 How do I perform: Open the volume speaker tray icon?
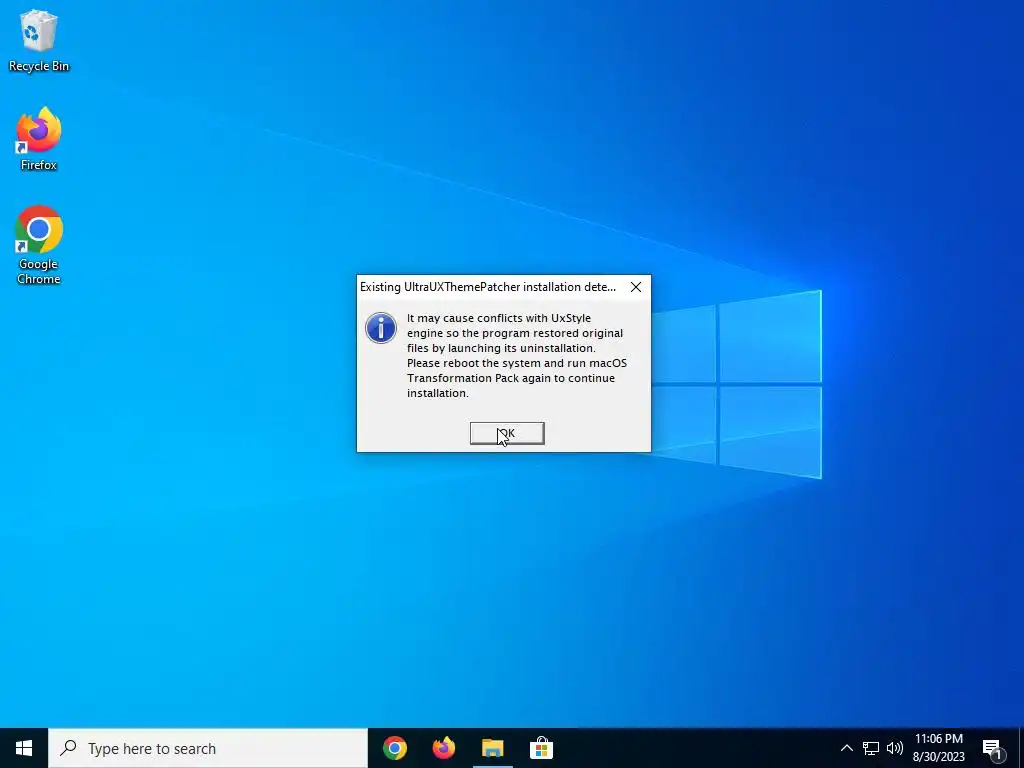pyautogui.click(x=895, y=748)
